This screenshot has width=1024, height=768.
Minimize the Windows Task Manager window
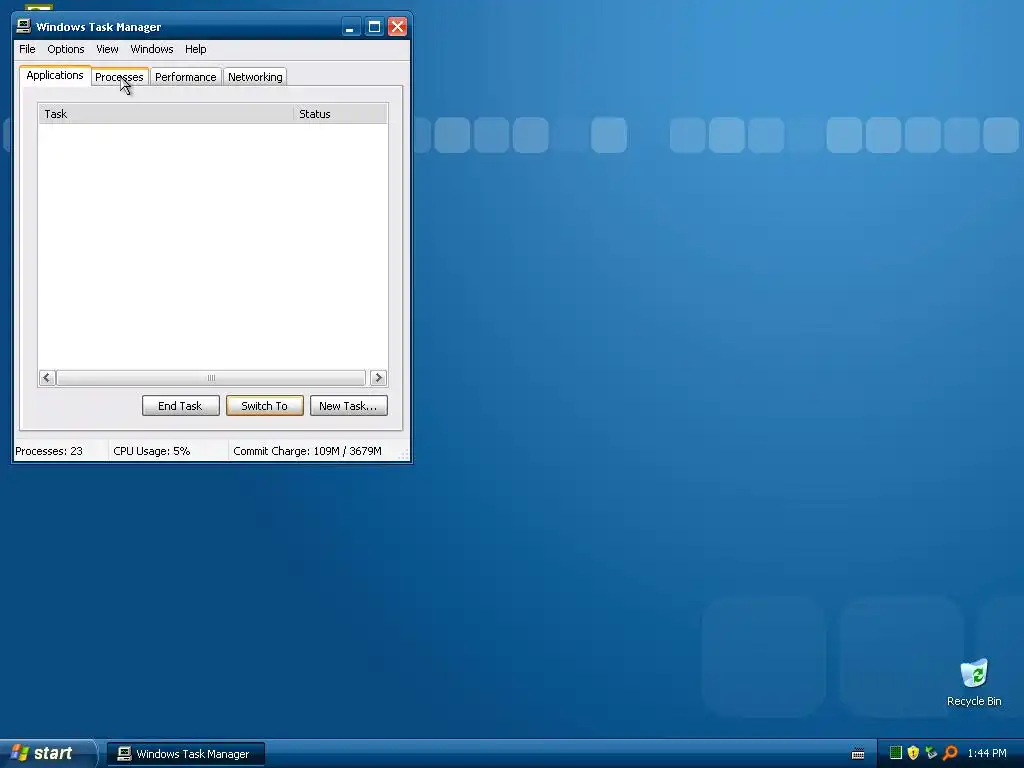tap(351, 27)
